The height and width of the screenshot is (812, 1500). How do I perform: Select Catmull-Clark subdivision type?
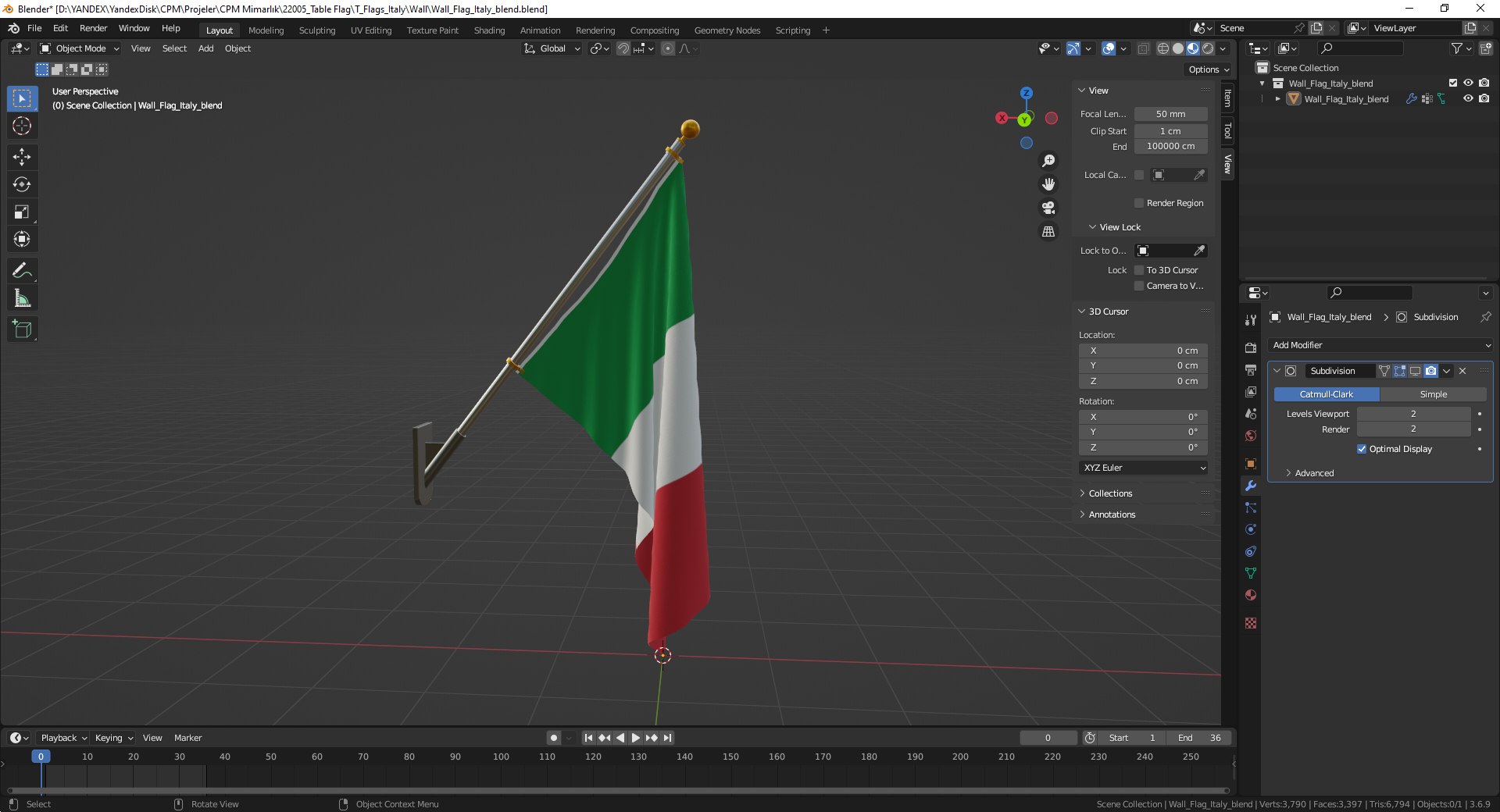1327,394
